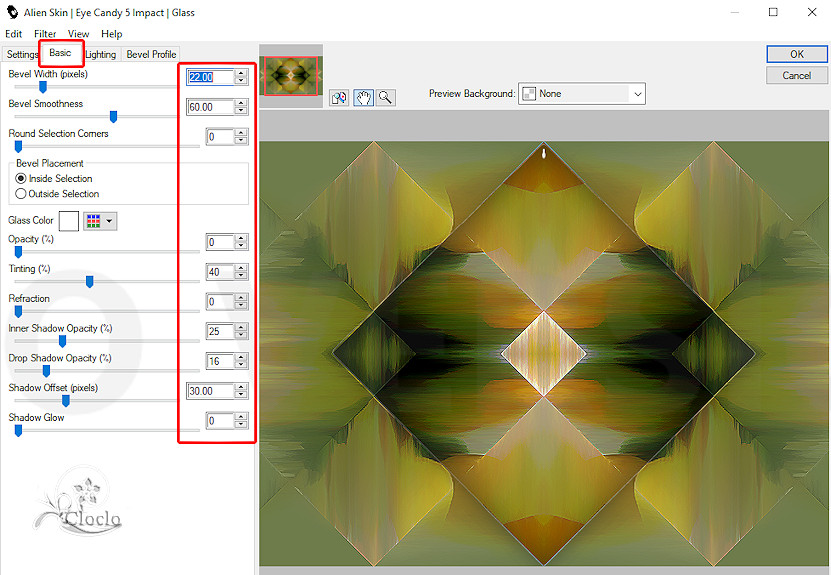831x575 pixels.
Task: Click the Alien Skin app icon in title bar
Action: tap(11, 13)
